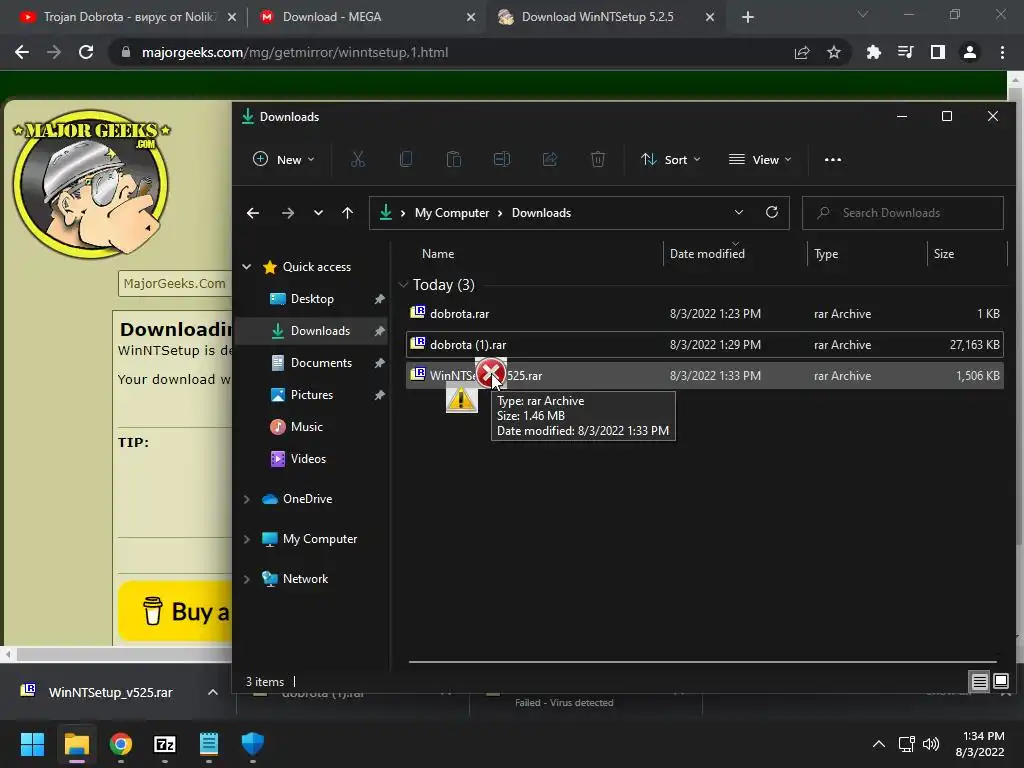Go back in the Downloads Explorer window
The height and width of the screenshot is (768, 1024).
pyautogui.click(x=253, y=213)
